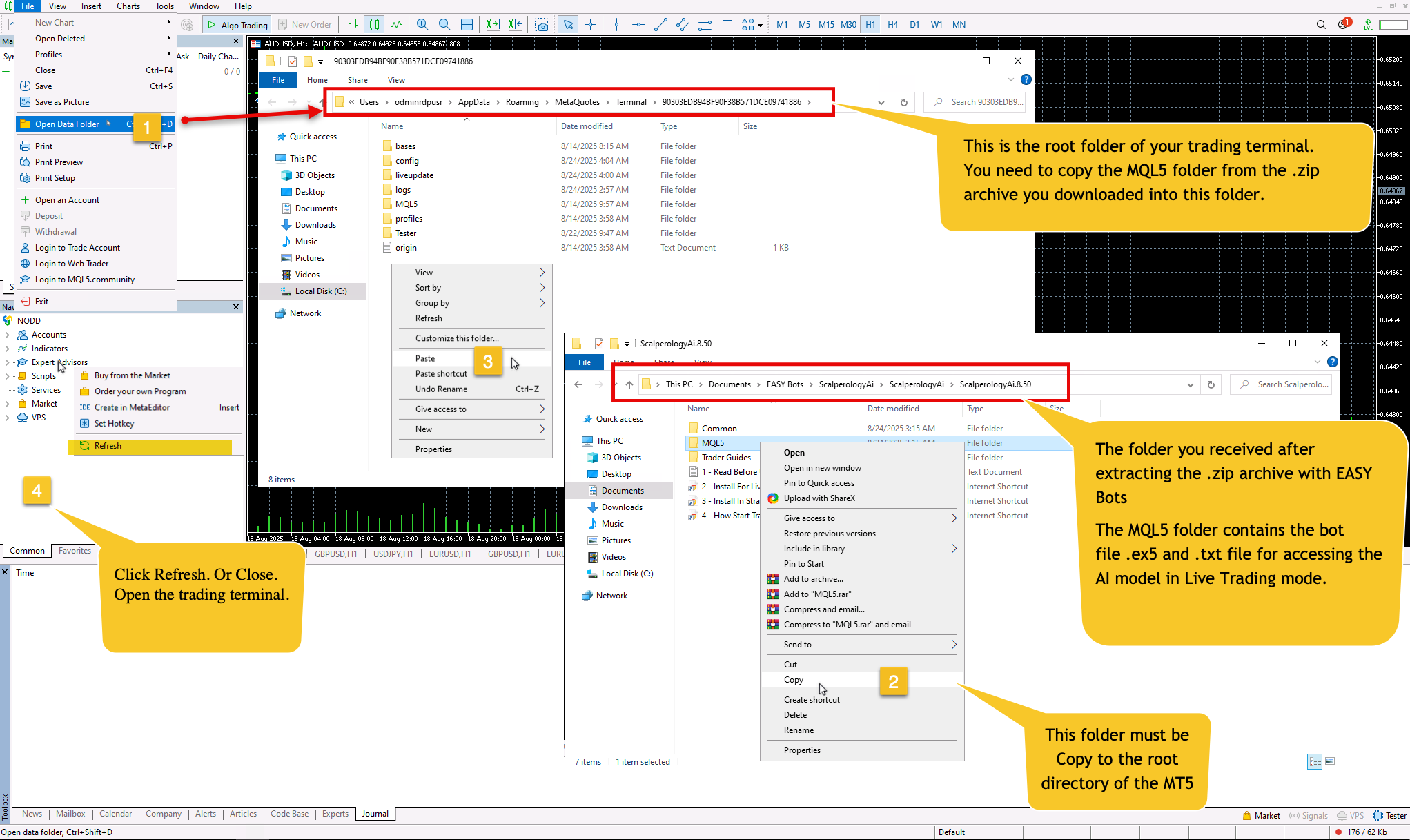Open the shapes objects dropdown arrow
This screenshot has width=1410, height=840.
pyautogui.click(x=760, y=26)
